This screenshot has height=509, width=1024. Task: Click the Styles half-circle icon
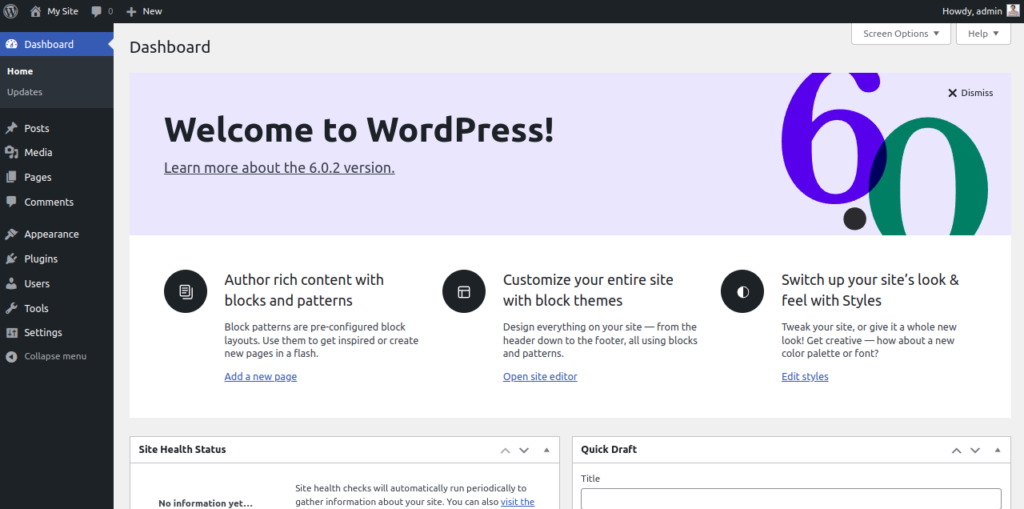click(743, 291)
